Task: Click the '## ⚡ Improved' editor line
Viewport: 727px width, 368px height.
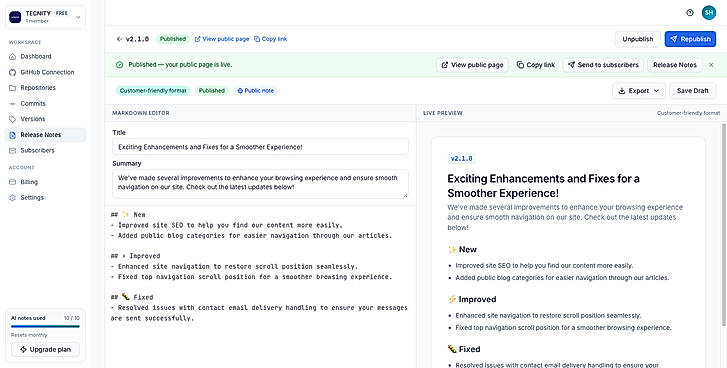Action: pyautogui.click(x=135, y=256)
